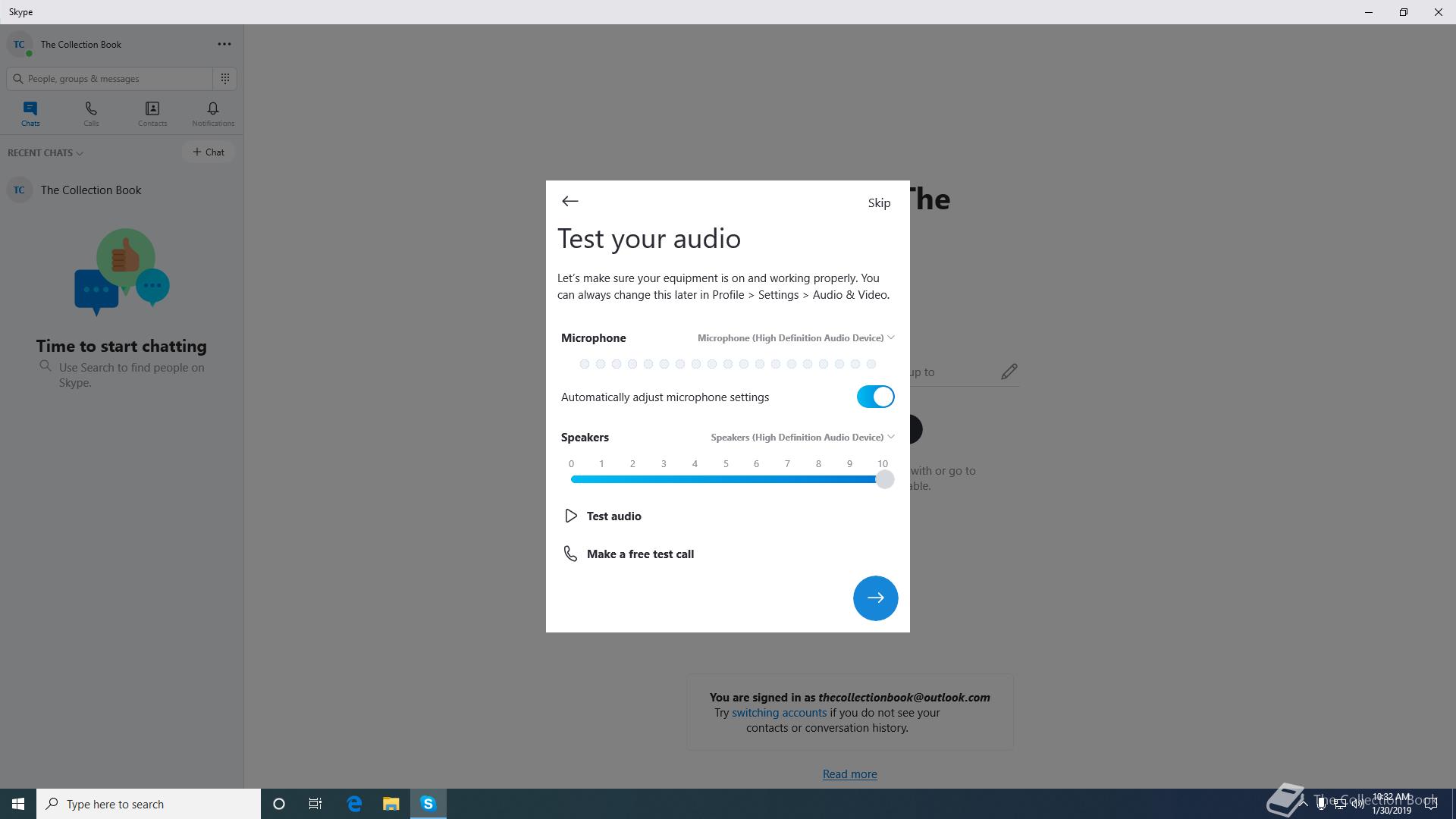Click the switching accounts link

click(779, 712)
